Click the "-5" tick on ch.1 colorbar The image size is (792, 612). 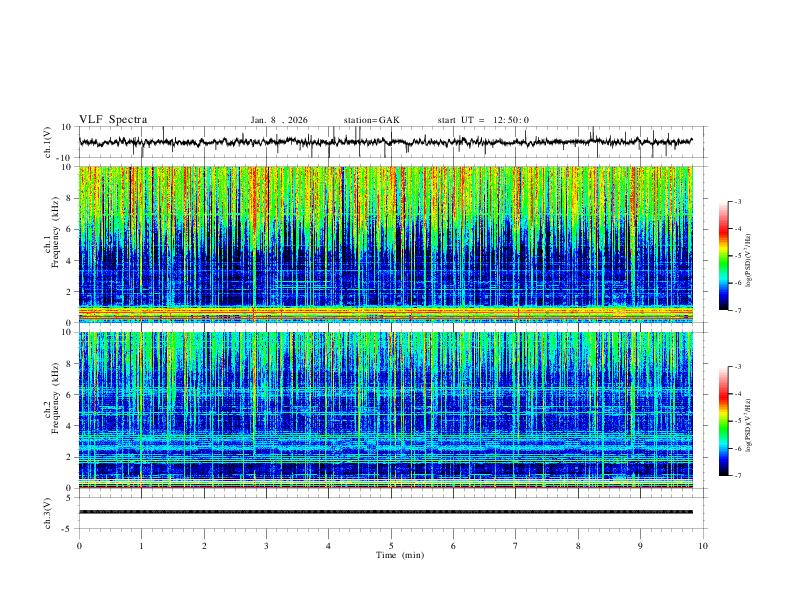(x=737, y=256)
